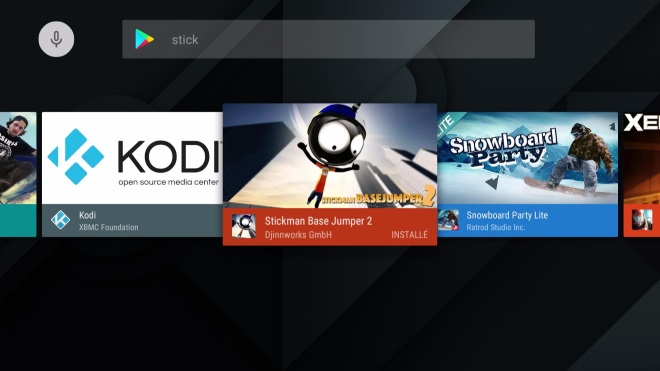
Task: Select the Kodi banner artwork
Action: pos(132,158)
